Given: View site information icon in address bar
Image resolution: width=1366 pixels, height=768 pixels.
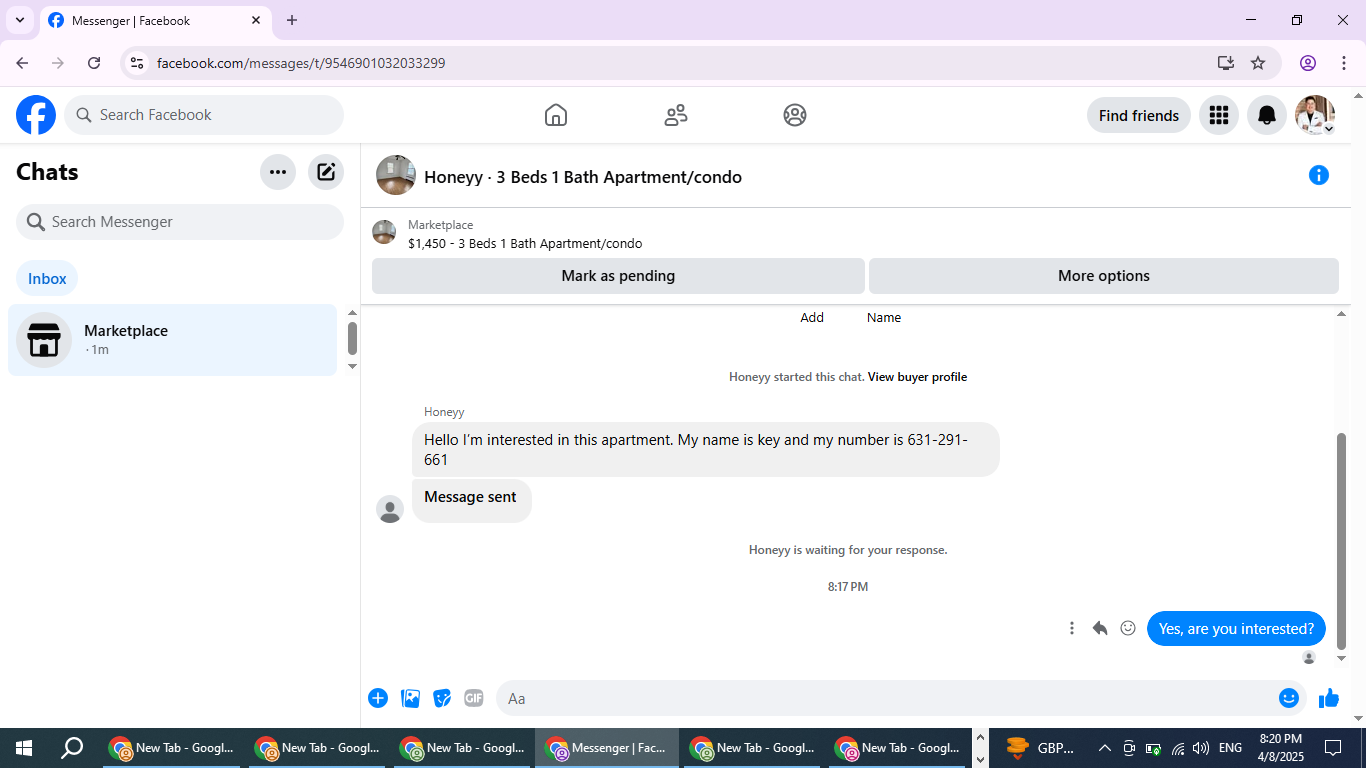Looking at the screenshot, I should (138, 63).
